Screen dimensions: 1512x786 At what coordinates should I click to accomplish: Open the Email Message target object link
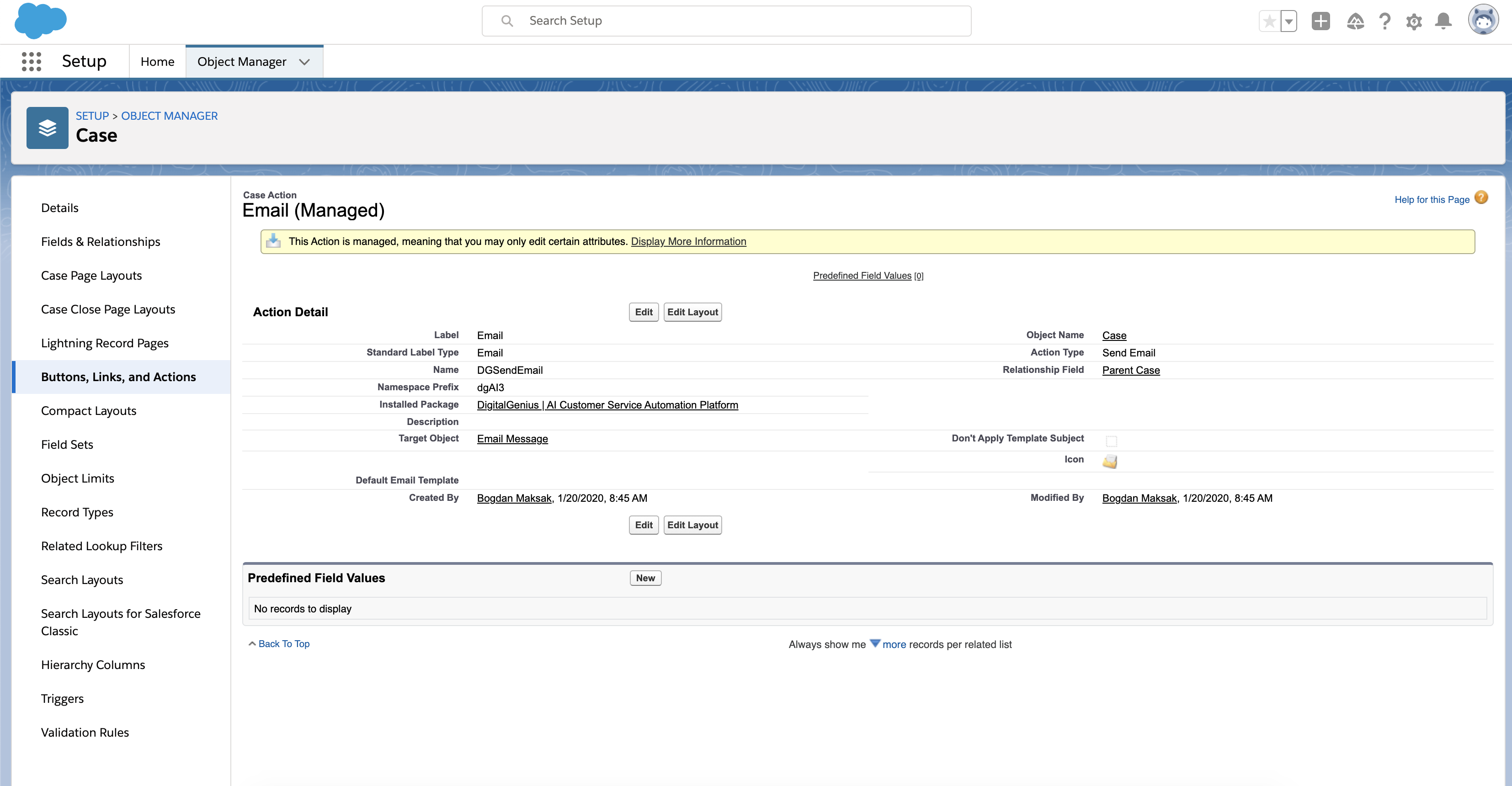click(x=512, y=439)
